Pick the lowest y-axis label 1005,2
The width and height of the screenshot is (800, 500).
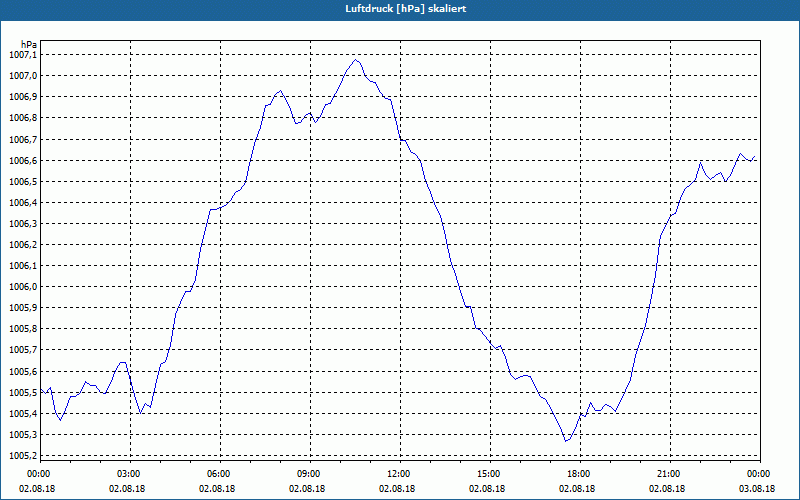point(23,456)
